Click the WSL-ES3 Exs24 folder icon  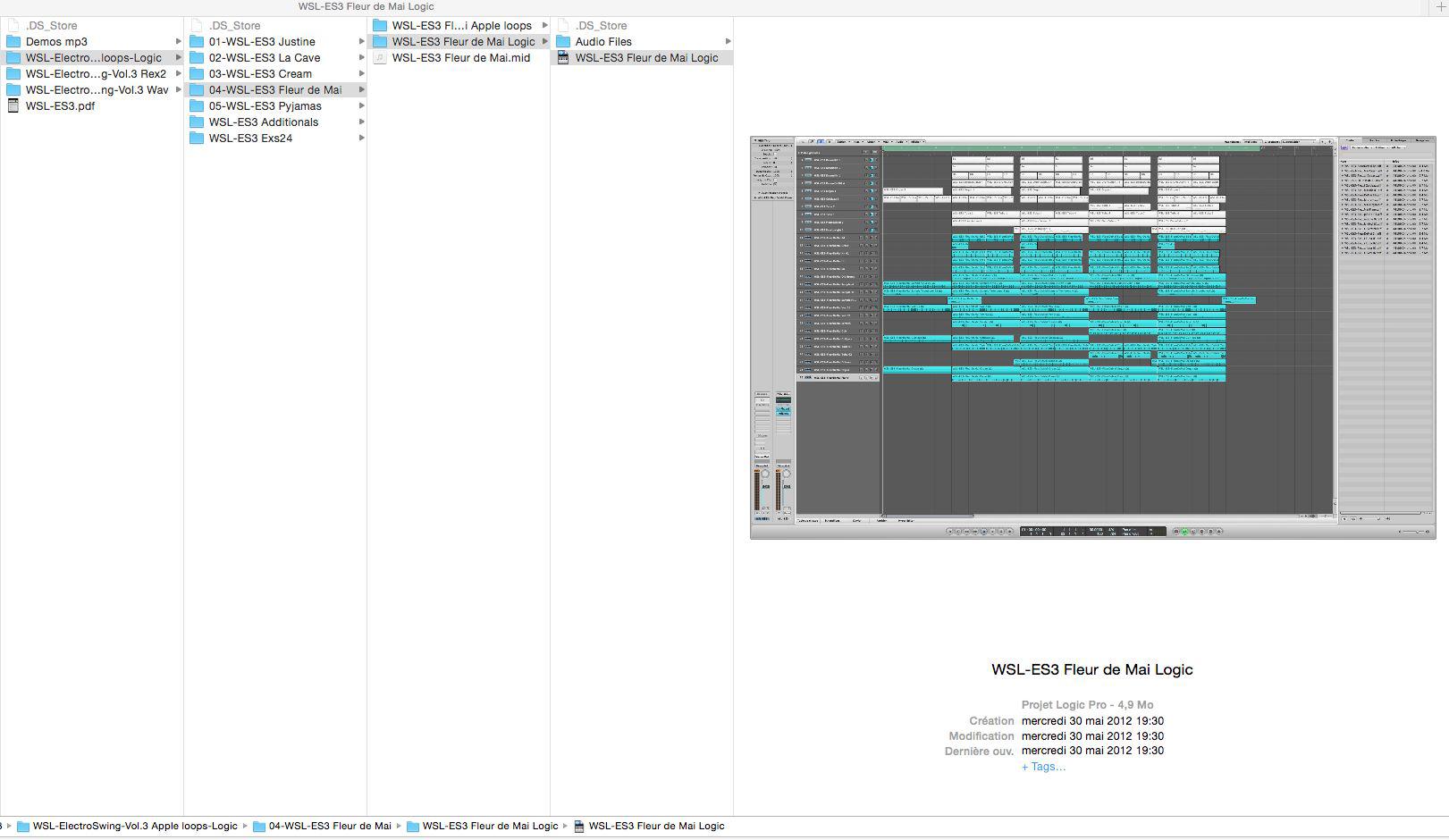click(x=197, y=139)
